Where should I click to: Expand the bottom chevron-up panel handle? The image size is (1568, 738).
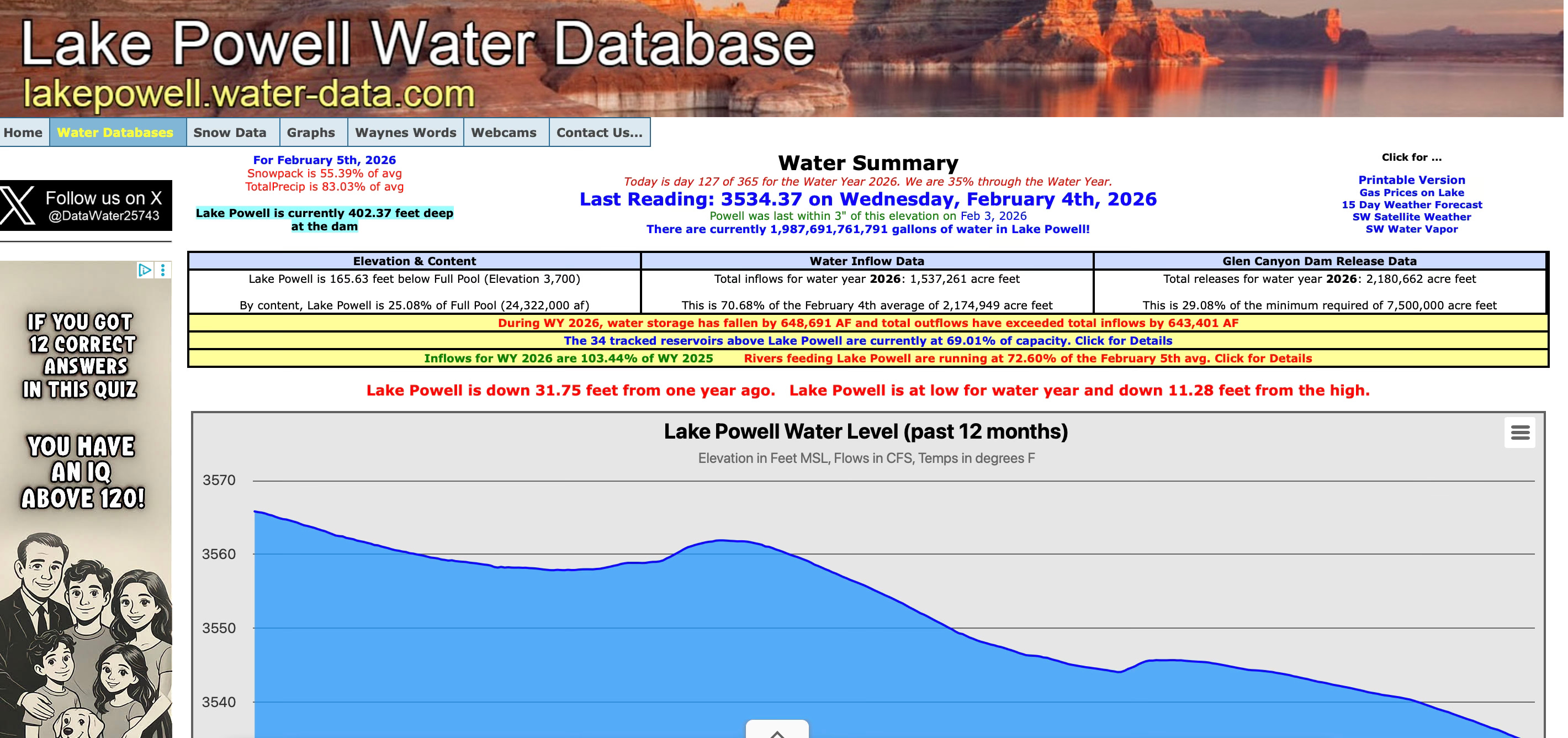tap(777, 731)
